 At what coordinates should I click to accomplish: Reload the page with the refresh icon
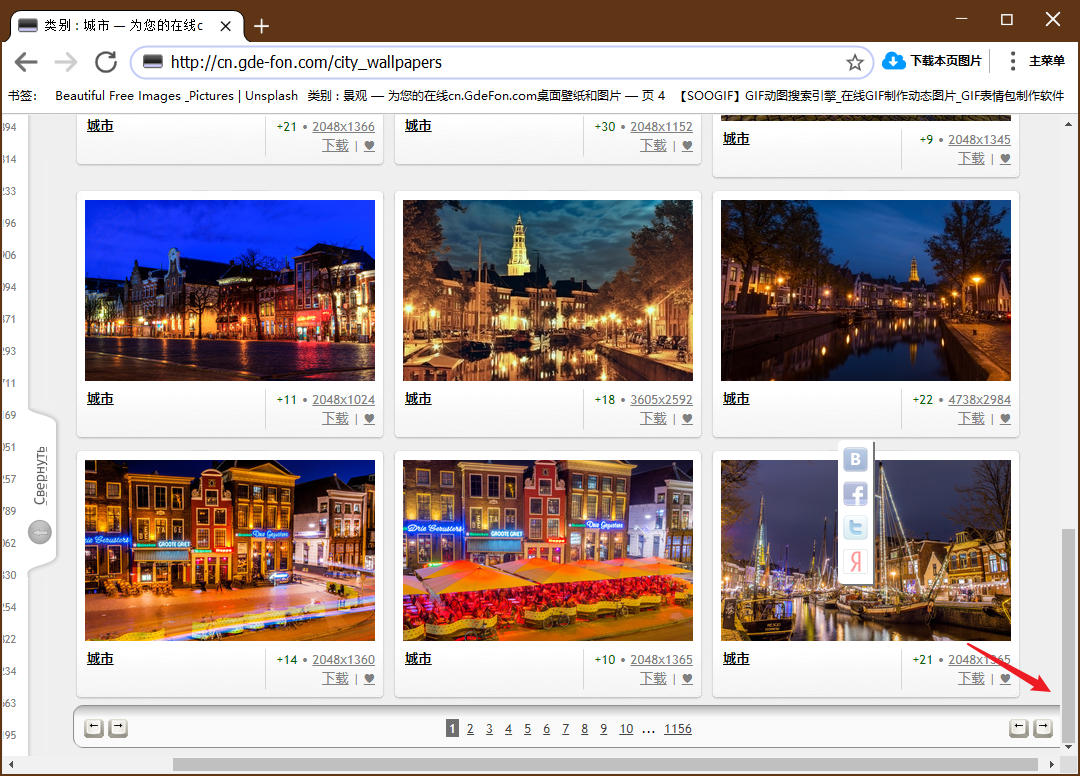click(x=106, y=62)
